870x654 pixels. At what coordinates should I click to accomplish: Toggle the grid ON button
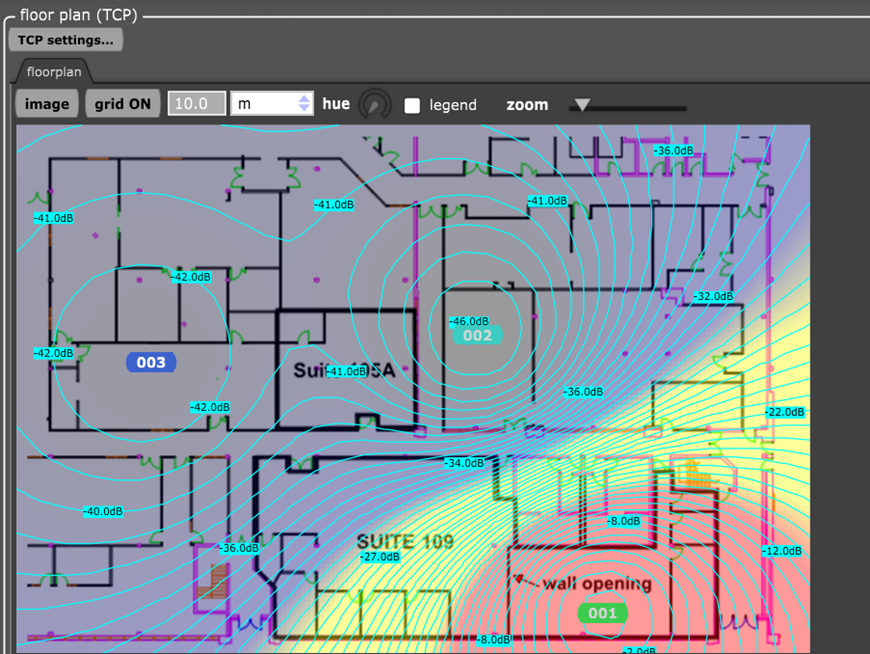[123, 104]
